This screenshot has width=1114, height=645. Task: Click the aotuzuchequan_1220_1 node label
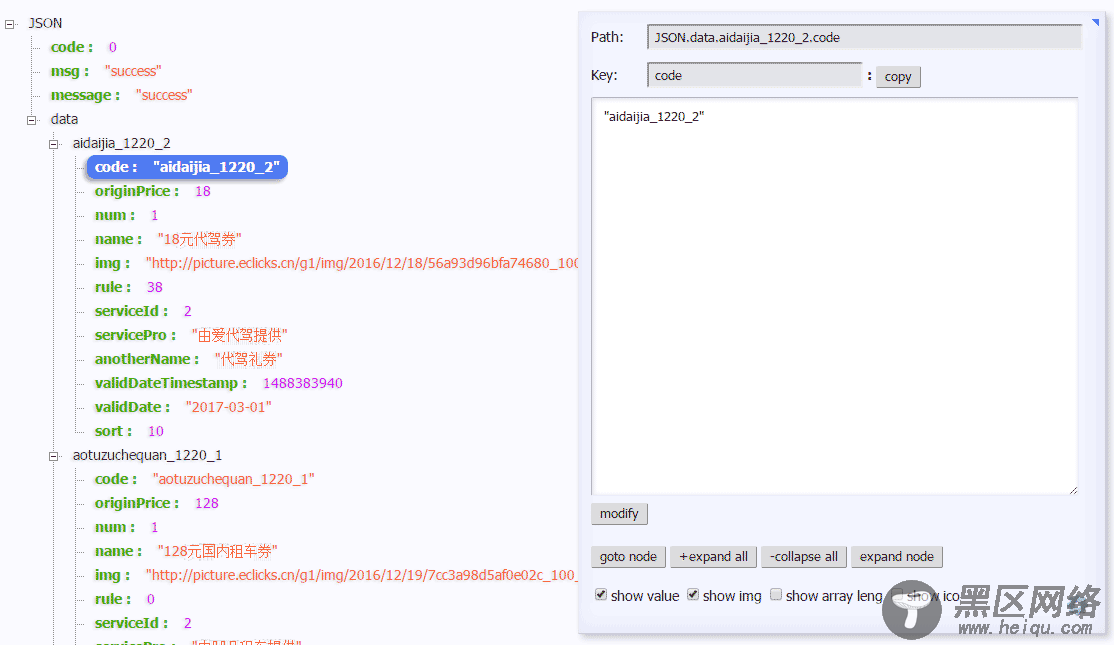pos(147,455)
